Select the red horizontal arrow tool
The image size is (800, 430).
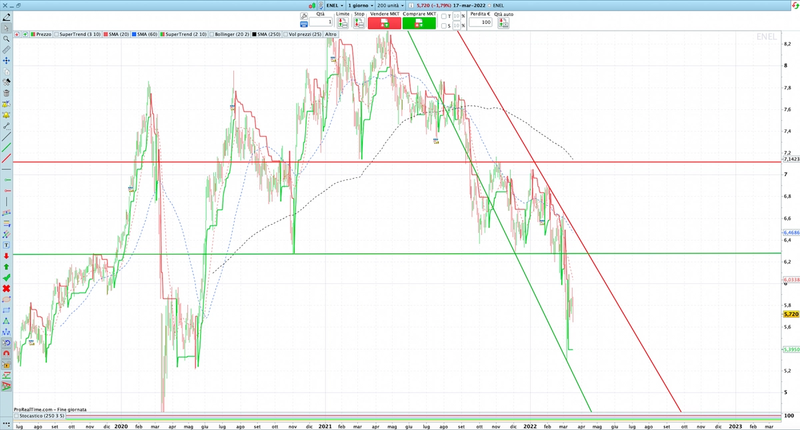[x=6, y=191]
